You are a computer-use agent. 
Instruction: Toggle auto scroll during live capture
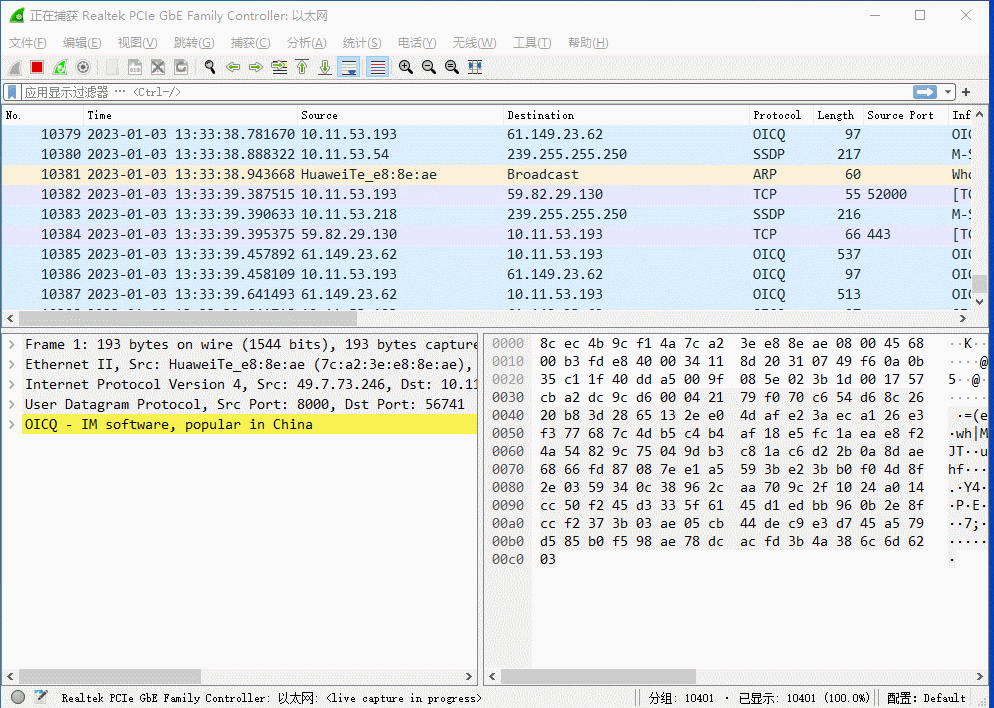[x=349, y=67]
